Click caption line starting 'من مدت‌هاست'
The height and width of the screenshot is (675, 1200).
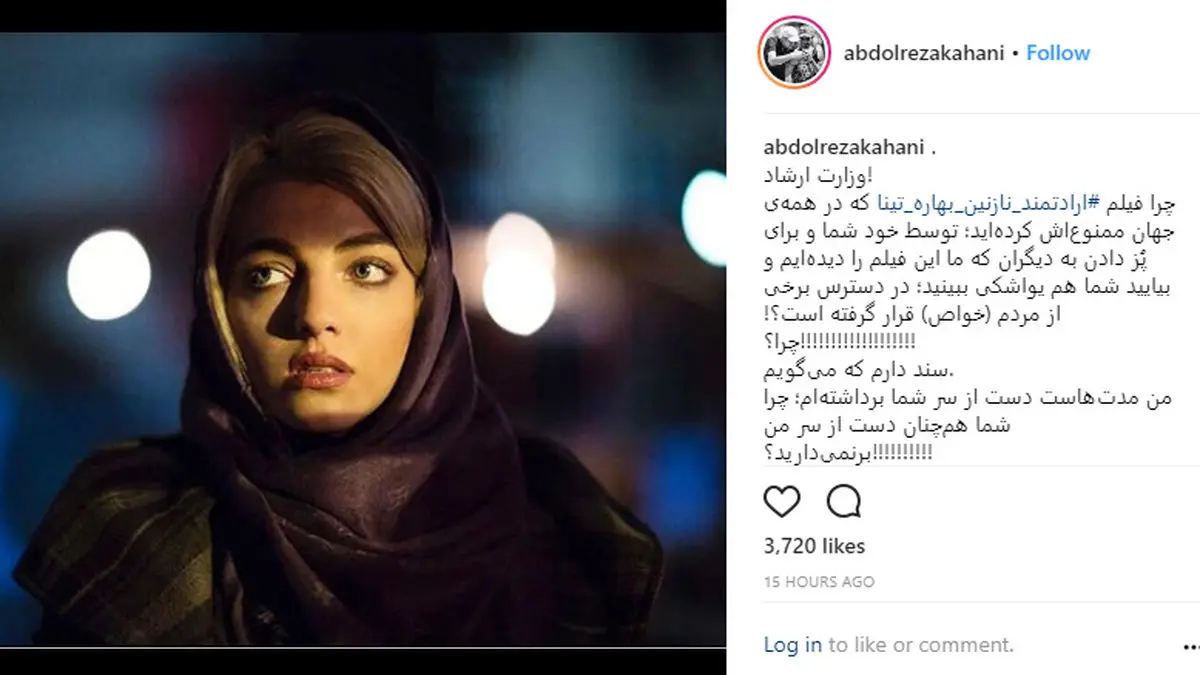(967, 398)
